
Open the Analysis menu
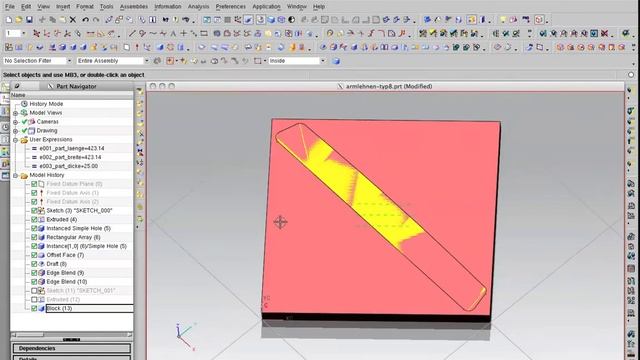tap(198, 7)
